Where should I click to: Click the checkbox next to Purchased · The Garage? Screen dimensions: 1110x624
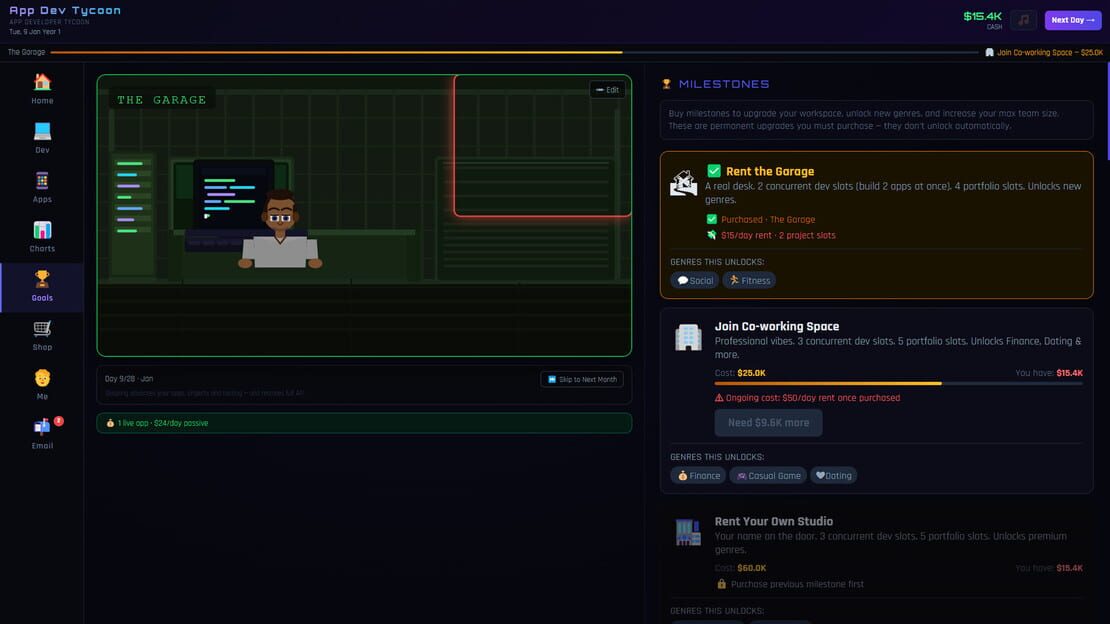coord(711,220)
